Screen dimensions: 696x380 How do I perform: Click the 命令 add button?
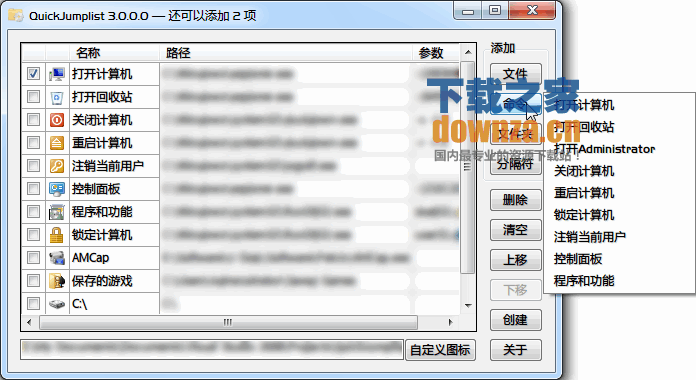515,104
